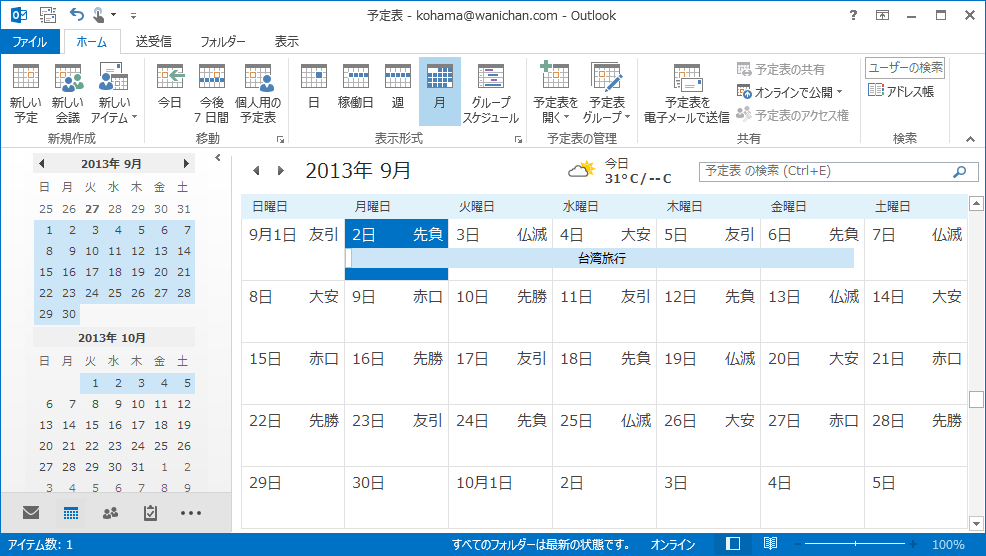Click 27 in the mini calendar previous month row
Image resolution: width=986 pixels, height=556 pixels.
point(92,209)
